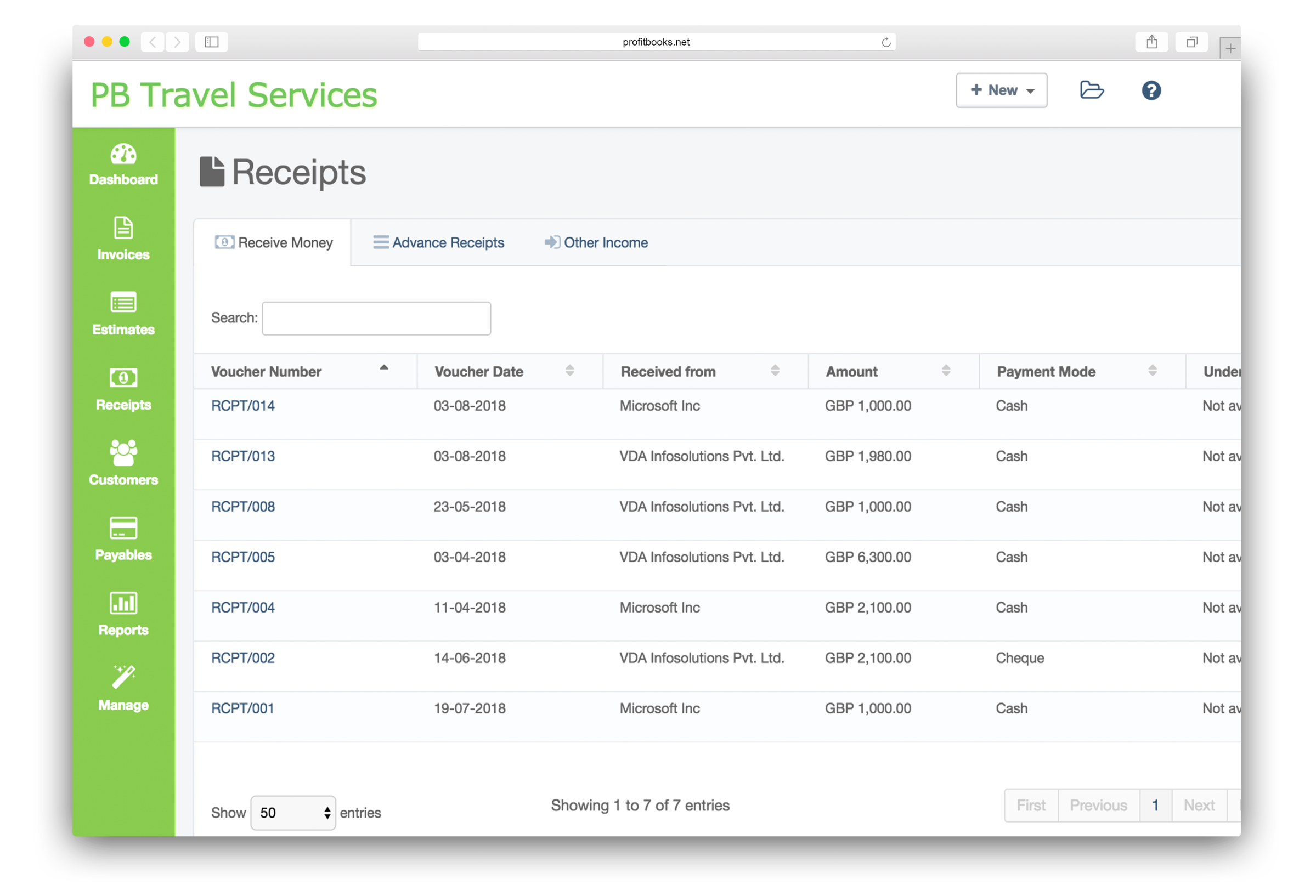Open the Dashboard from the sidebar
The image size is (1316, 896).
pyautogui.click(x=123, y=164)
